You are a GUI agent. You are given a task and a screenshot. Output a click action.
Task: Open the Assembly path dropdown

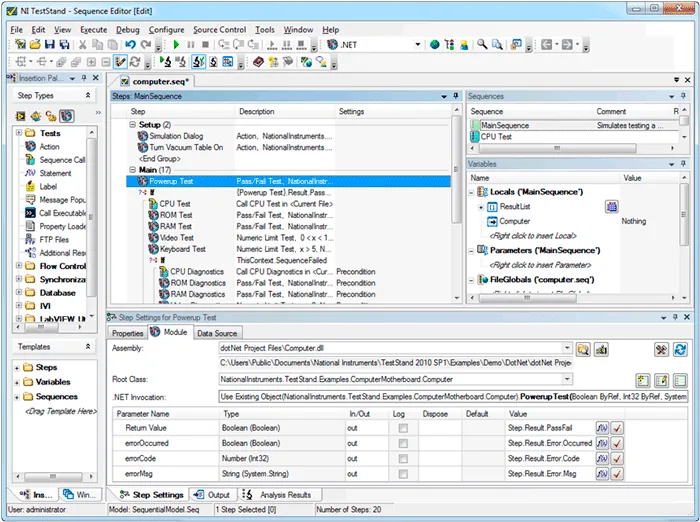point(567,348)
